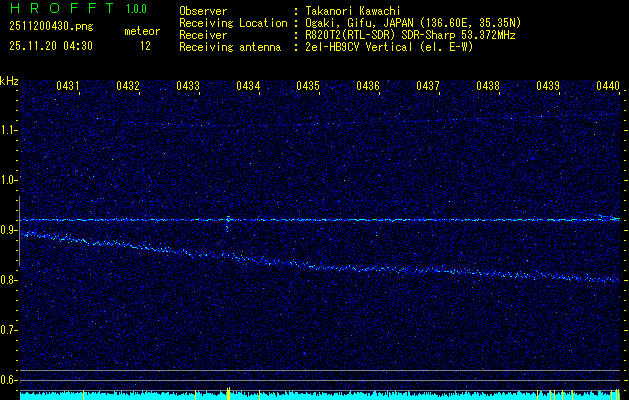Image resolution: width=629 pixels, height=400 pixels.
Task: Select the 0434 time marker
Action: point(248,87)
